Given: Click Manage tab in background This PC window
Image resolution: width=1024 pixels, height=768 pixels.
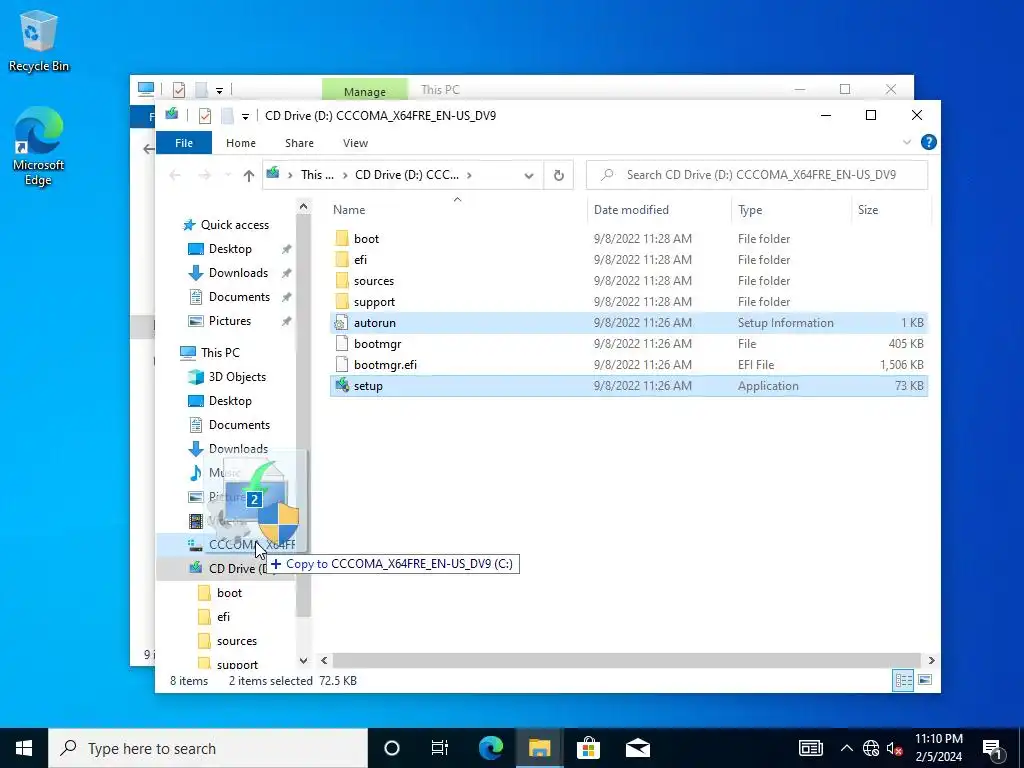Looking at the screenshot, I should [364, 91].
